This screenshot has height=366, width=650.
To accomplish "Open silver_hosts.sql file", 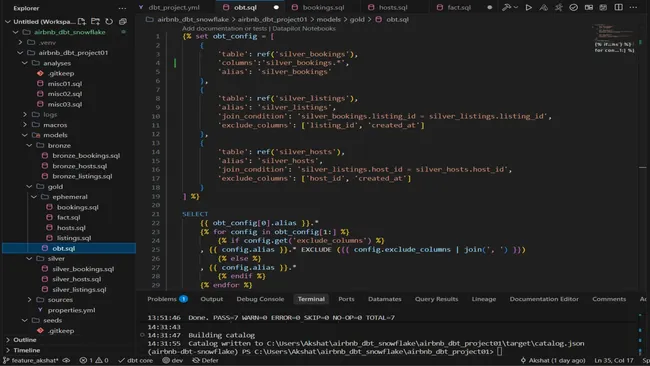I will [77, 279].
